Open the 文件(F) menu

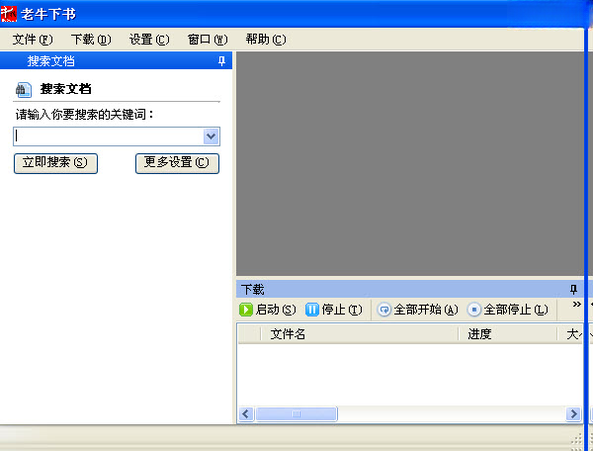33,39
